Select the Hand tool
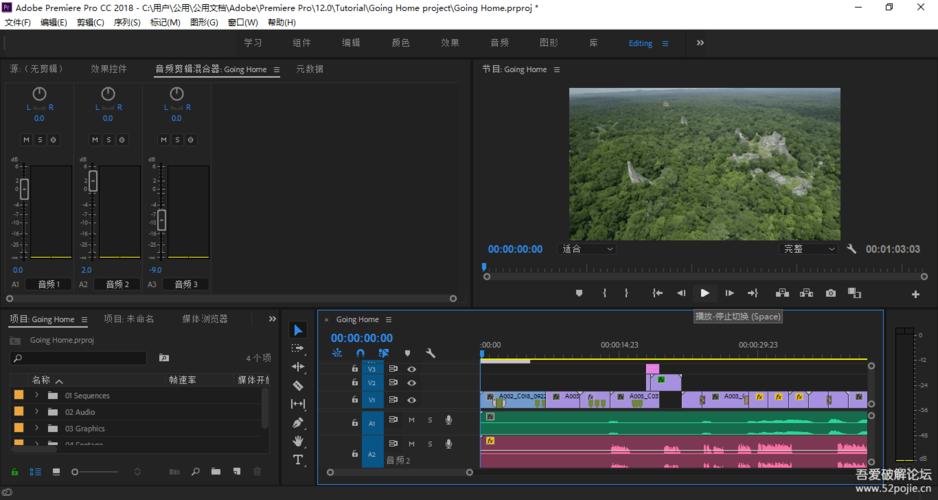Screen dimensions: 938x500 click(298, 441)
